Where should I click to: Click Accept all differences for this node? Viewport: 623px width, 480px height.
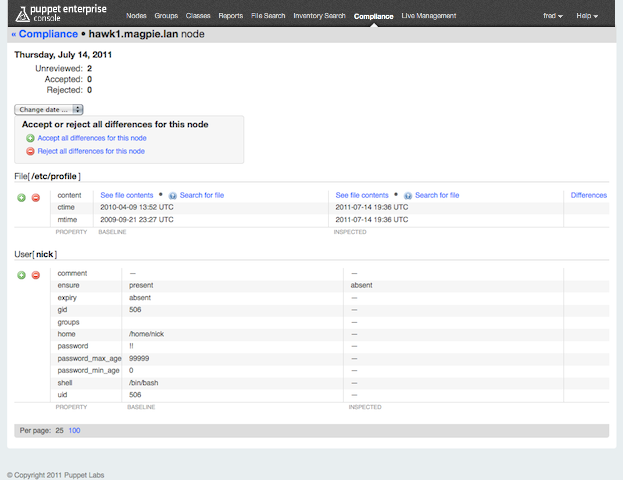(92, 138)
